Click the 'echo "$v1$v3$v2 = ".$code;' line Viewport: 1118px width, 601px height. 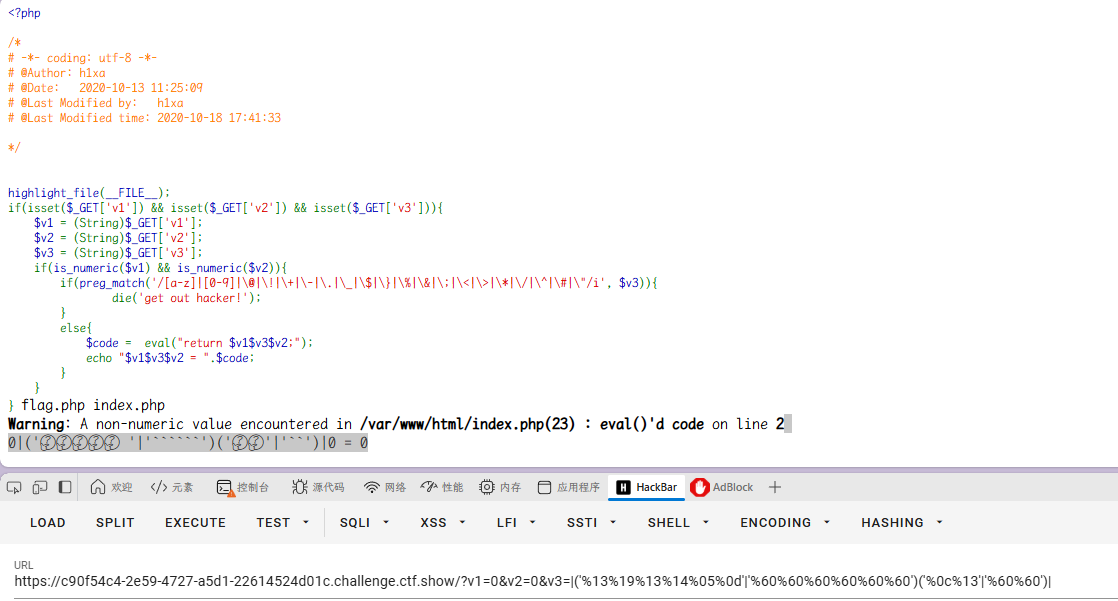[170, 357]
